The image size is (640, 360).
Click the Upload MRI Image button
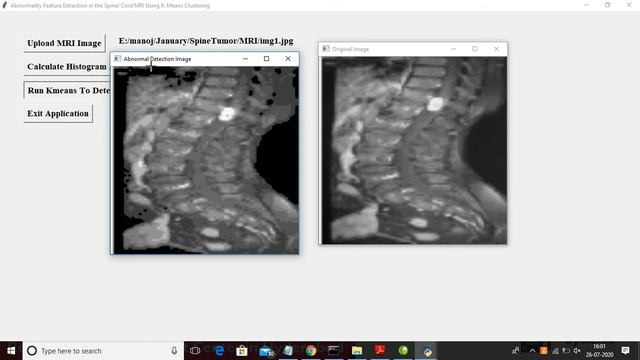tap(64, 43)
